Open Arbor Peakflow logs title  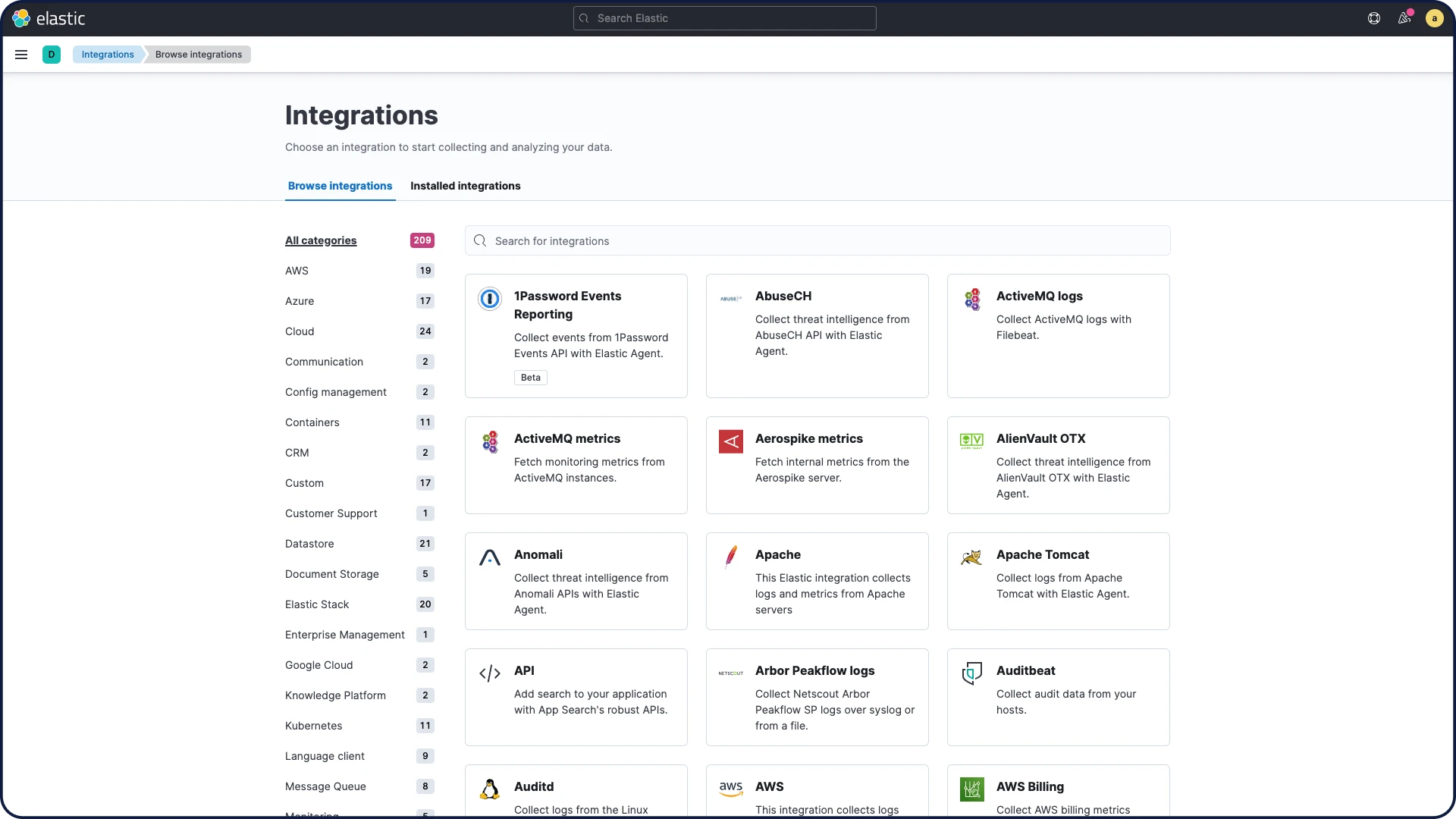click(x=814, y=670)
